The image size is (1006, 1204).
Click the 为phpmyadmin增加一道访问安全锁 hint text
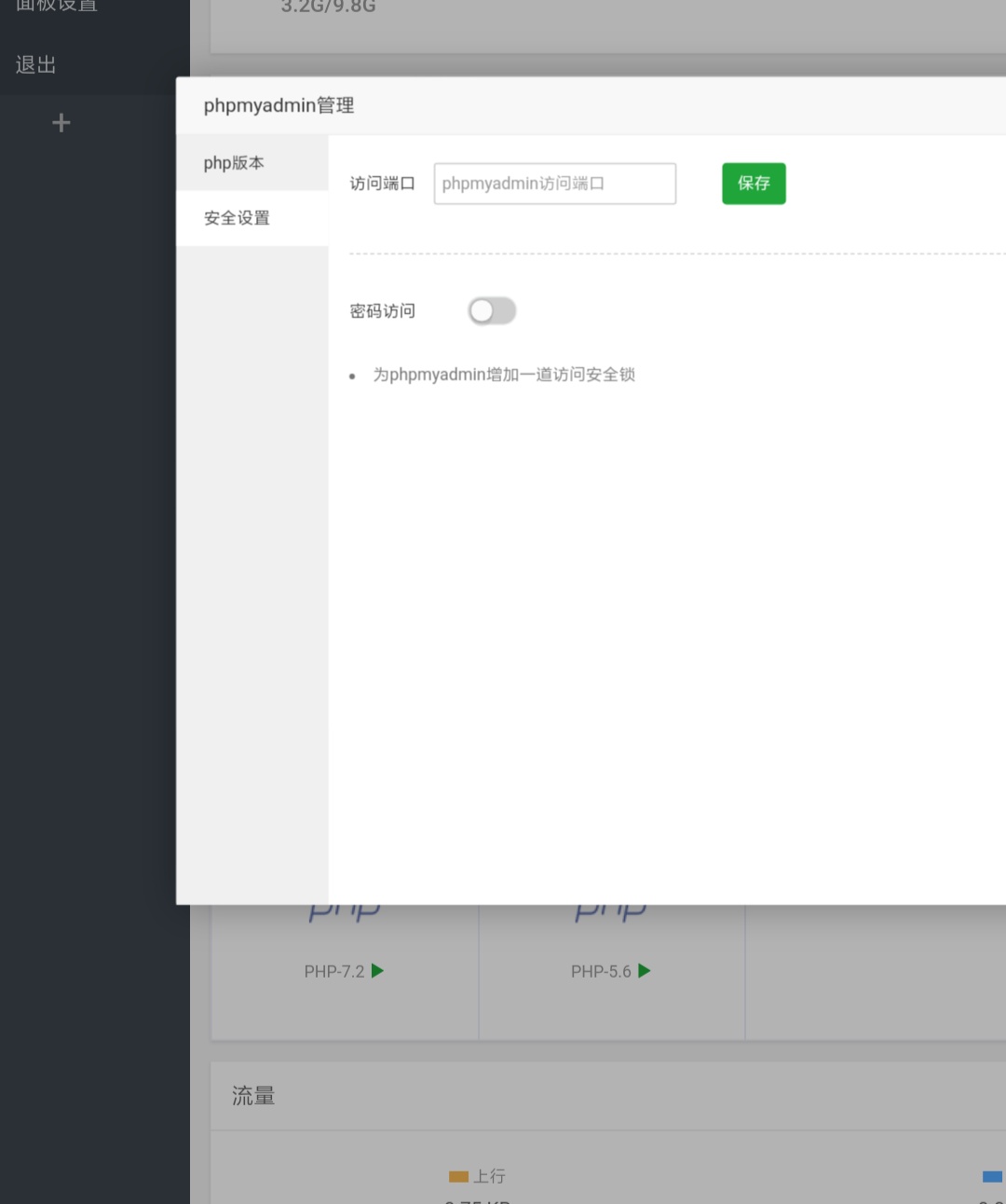[504, 375]
